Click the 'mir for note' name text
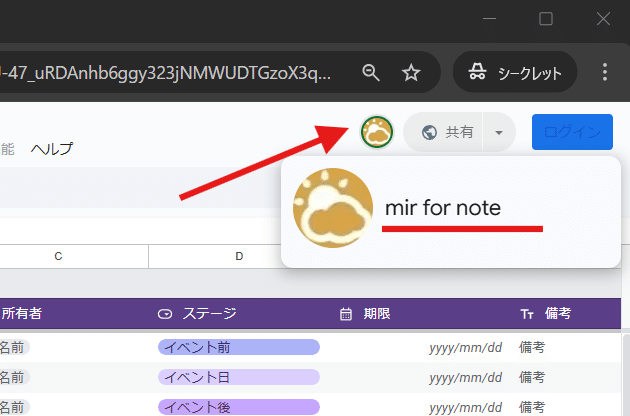The height and width of the screenshot is (416, 630). click(x=443, y=208)
